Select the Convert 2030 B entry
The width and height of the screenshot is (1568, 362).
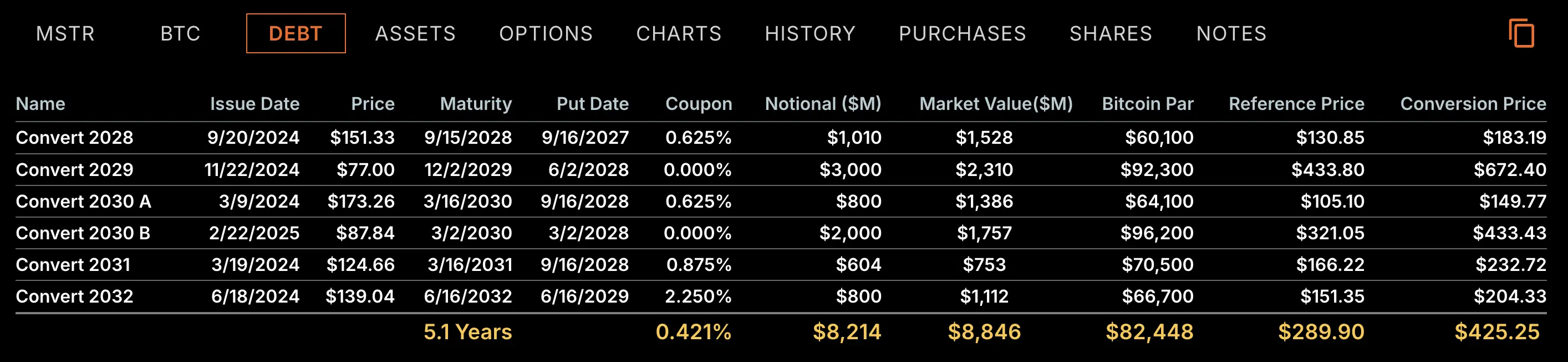tap(83, 233)
